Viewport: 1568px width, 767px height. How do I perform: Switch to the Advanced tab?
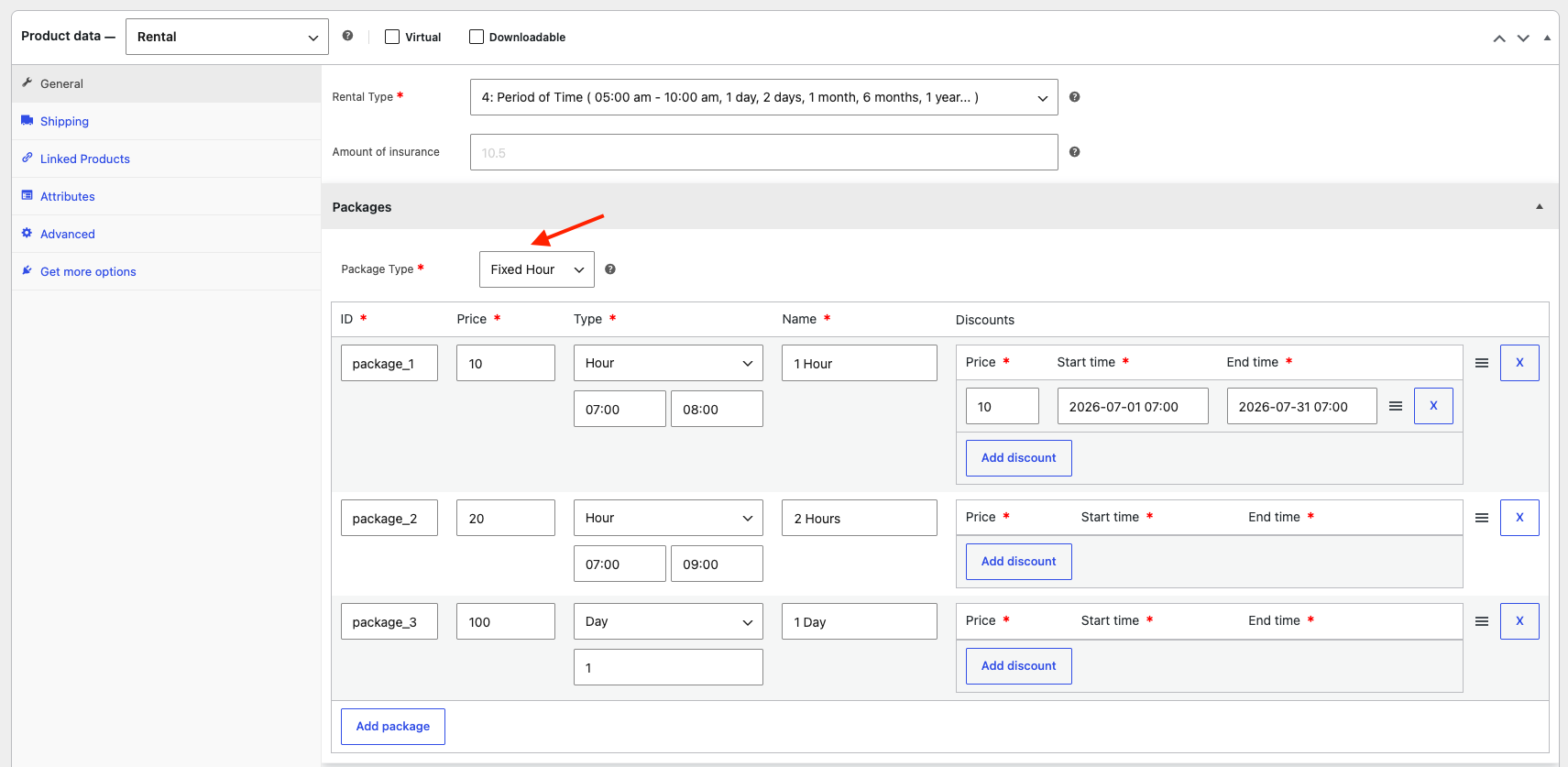[166, 234]
